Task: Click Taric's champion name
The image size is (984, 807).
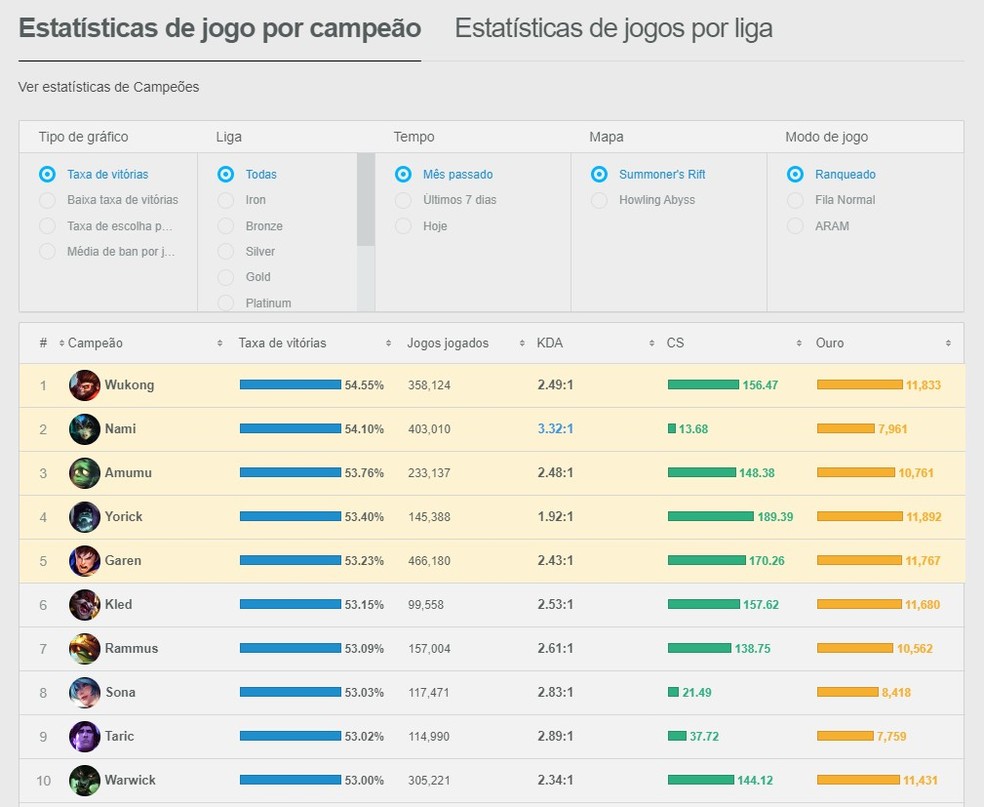Action: coord(122,736)
